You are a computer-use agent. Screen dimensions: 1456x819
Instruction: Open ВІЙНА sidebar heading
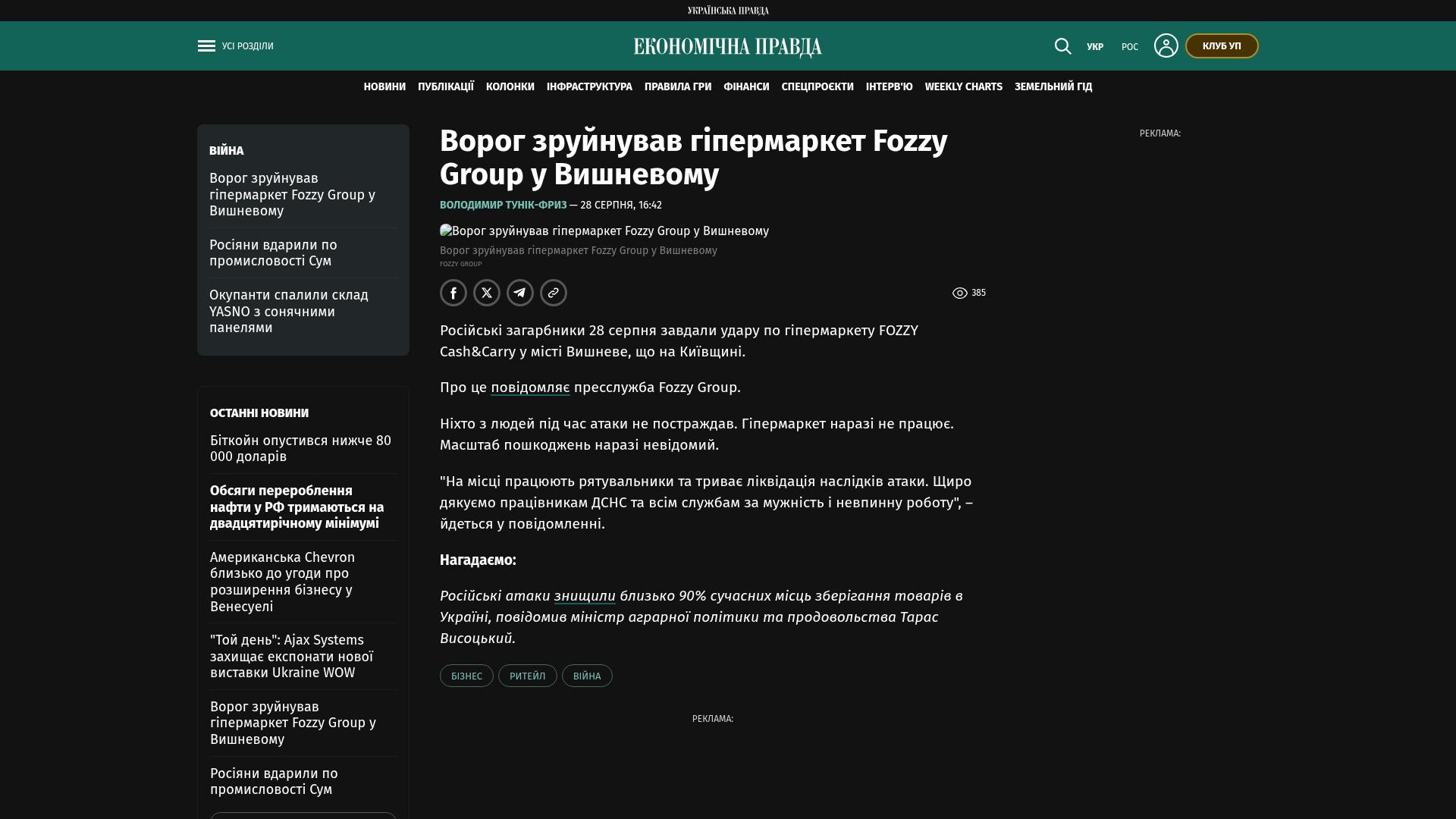227,151
